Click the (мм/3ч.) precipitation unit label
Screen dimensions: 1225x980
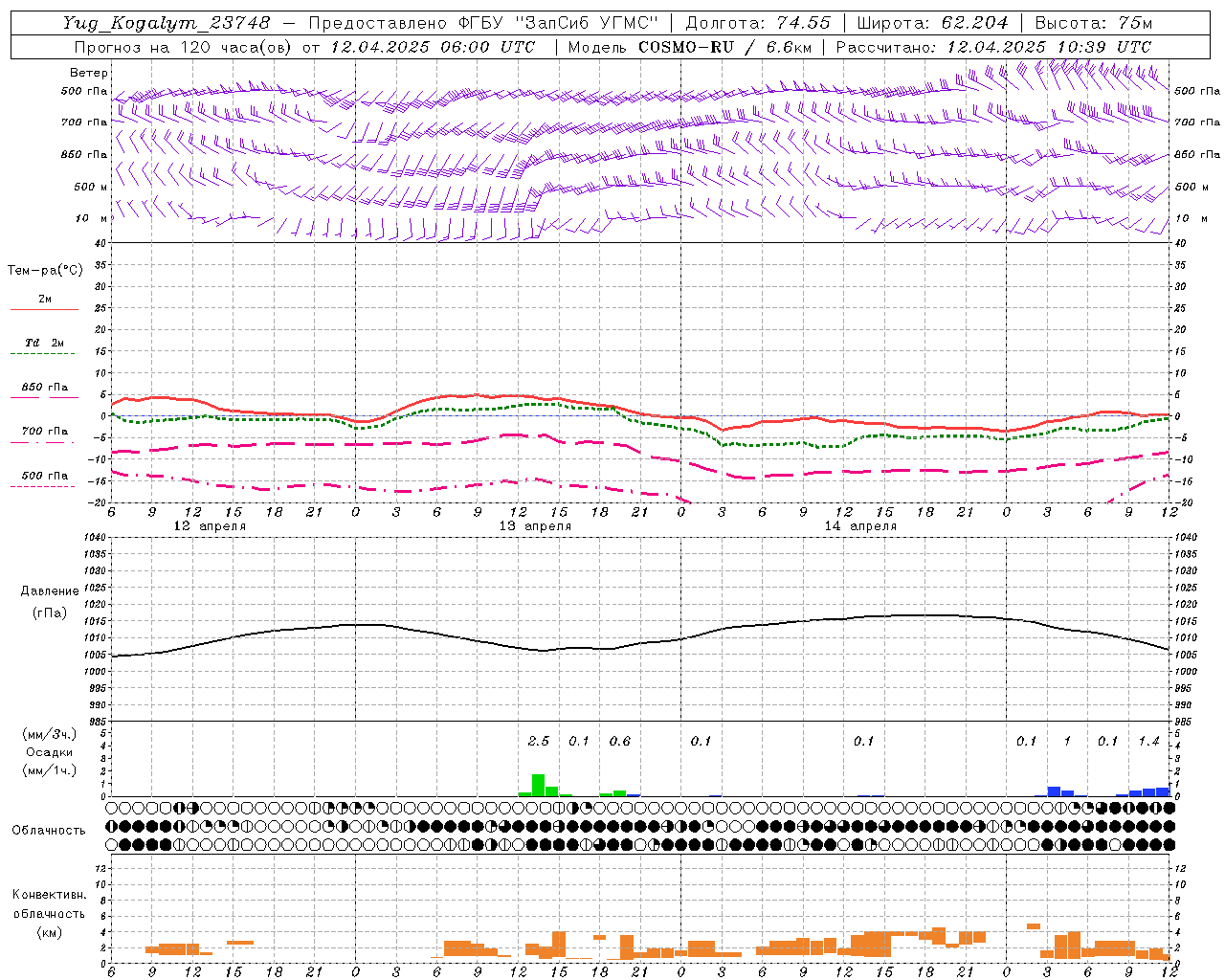point(50,735)
